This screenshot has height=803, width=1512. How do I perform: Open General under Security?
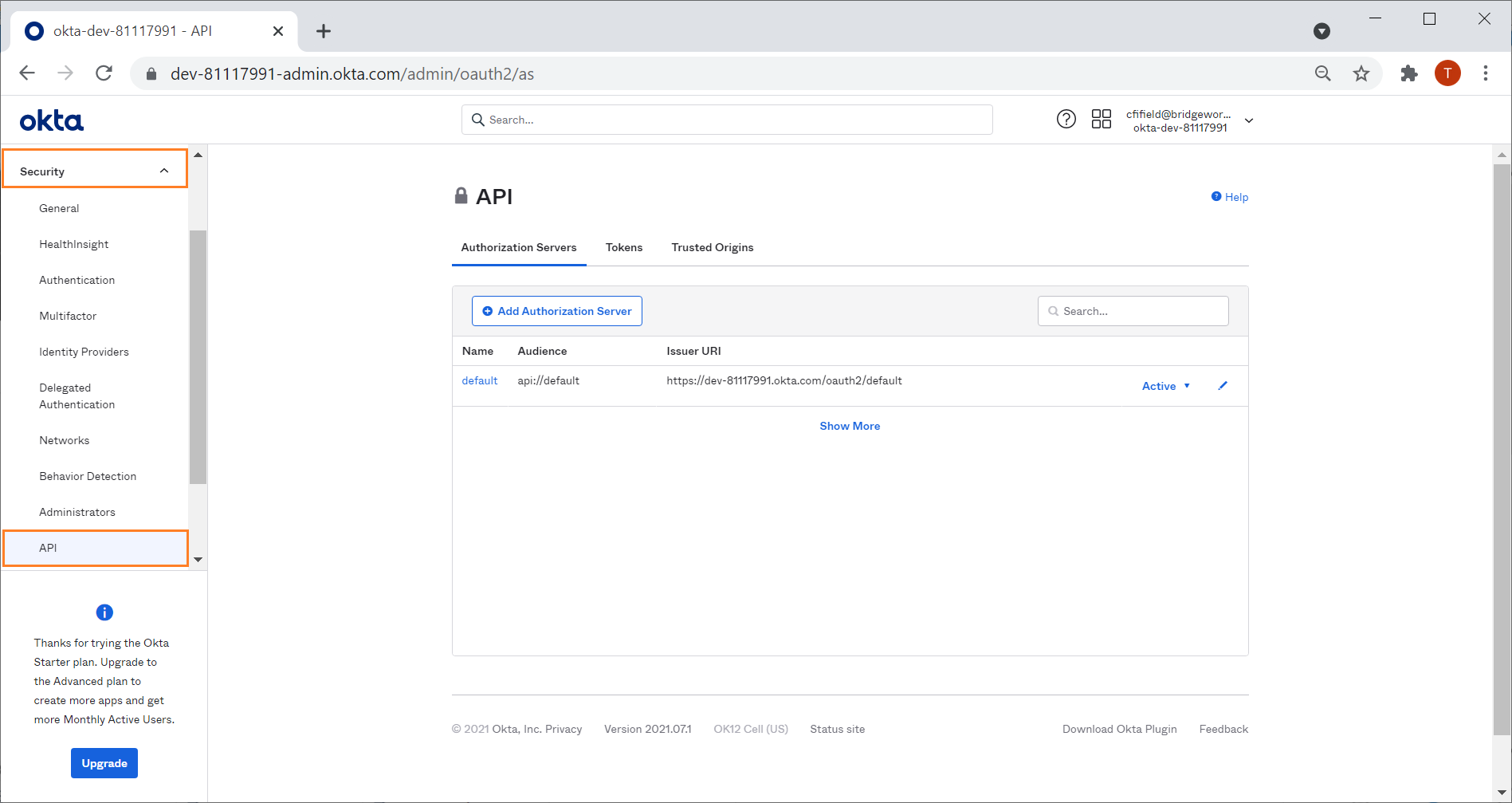(59, 208)
